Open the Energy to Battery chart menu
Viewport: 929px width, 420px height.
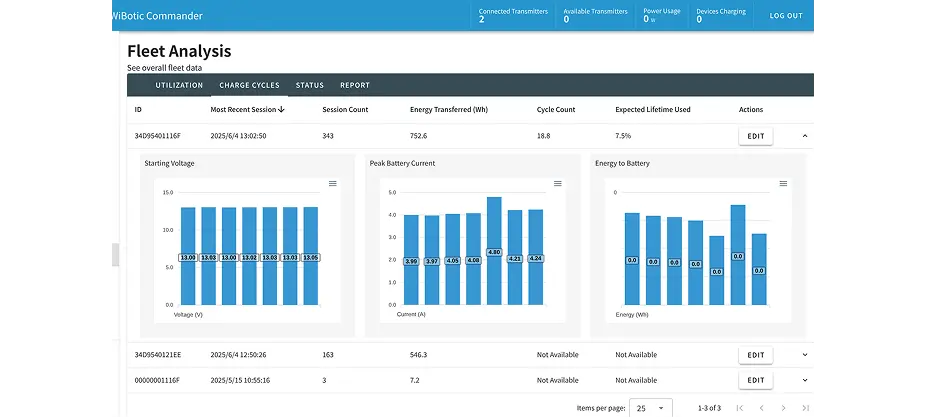[x=783, y=184]
